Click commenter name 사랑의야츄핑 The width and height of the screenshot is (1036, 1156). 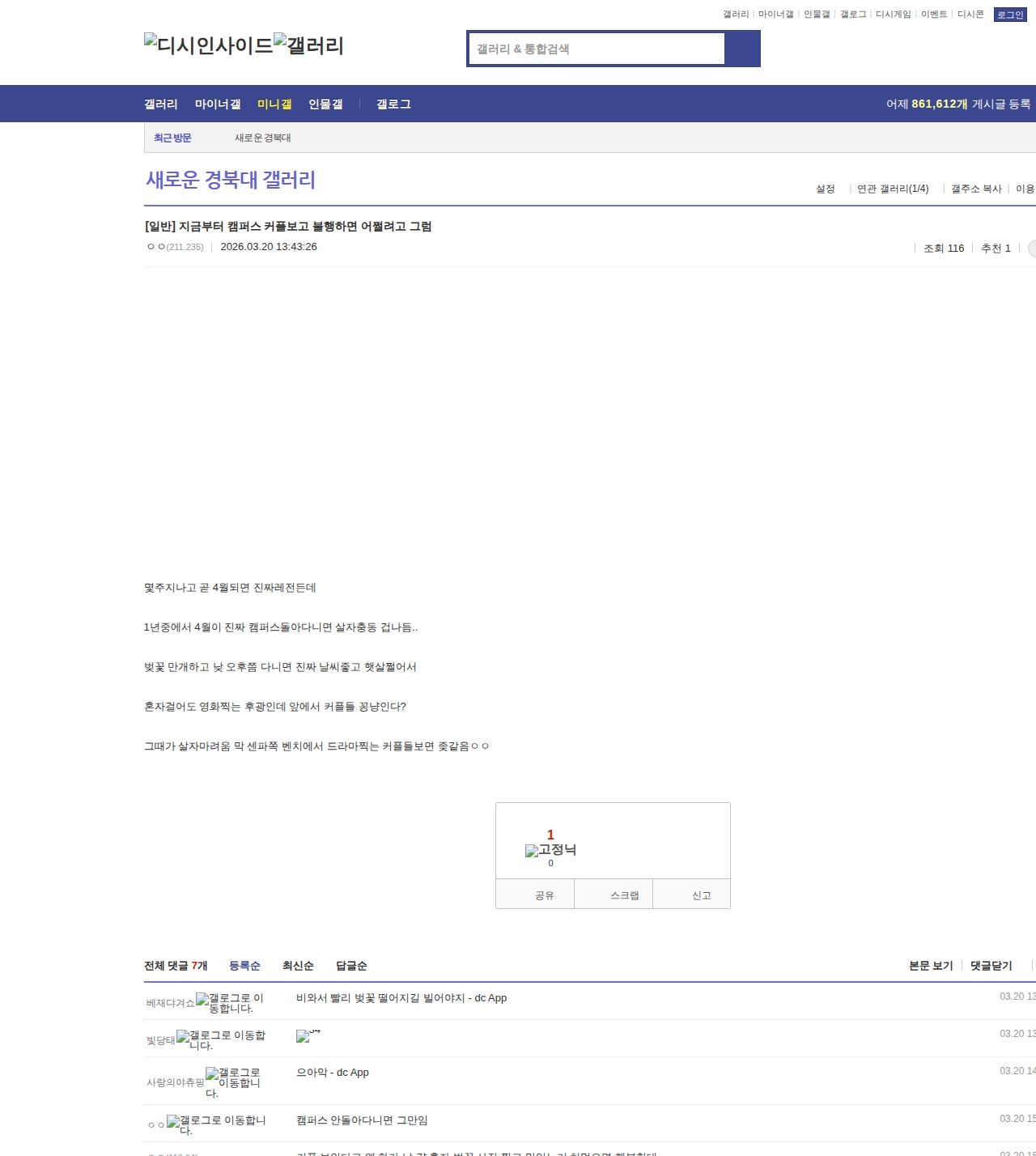[x=176, y=1083]
